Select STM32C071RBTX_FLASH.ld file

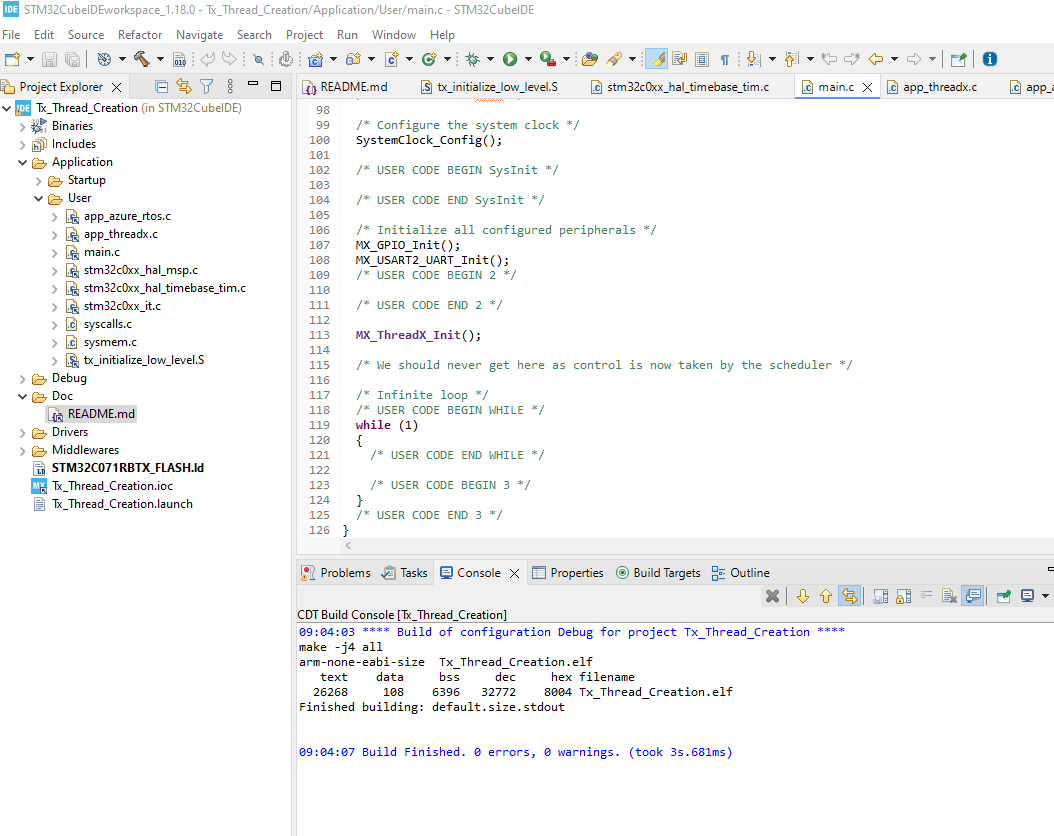128,468
